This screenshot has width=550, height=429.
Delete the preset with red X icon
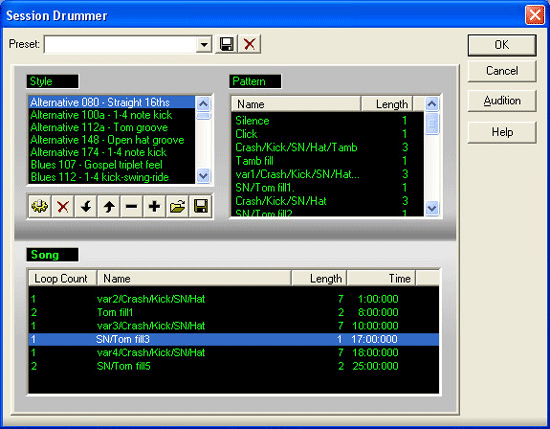[249, 44]
